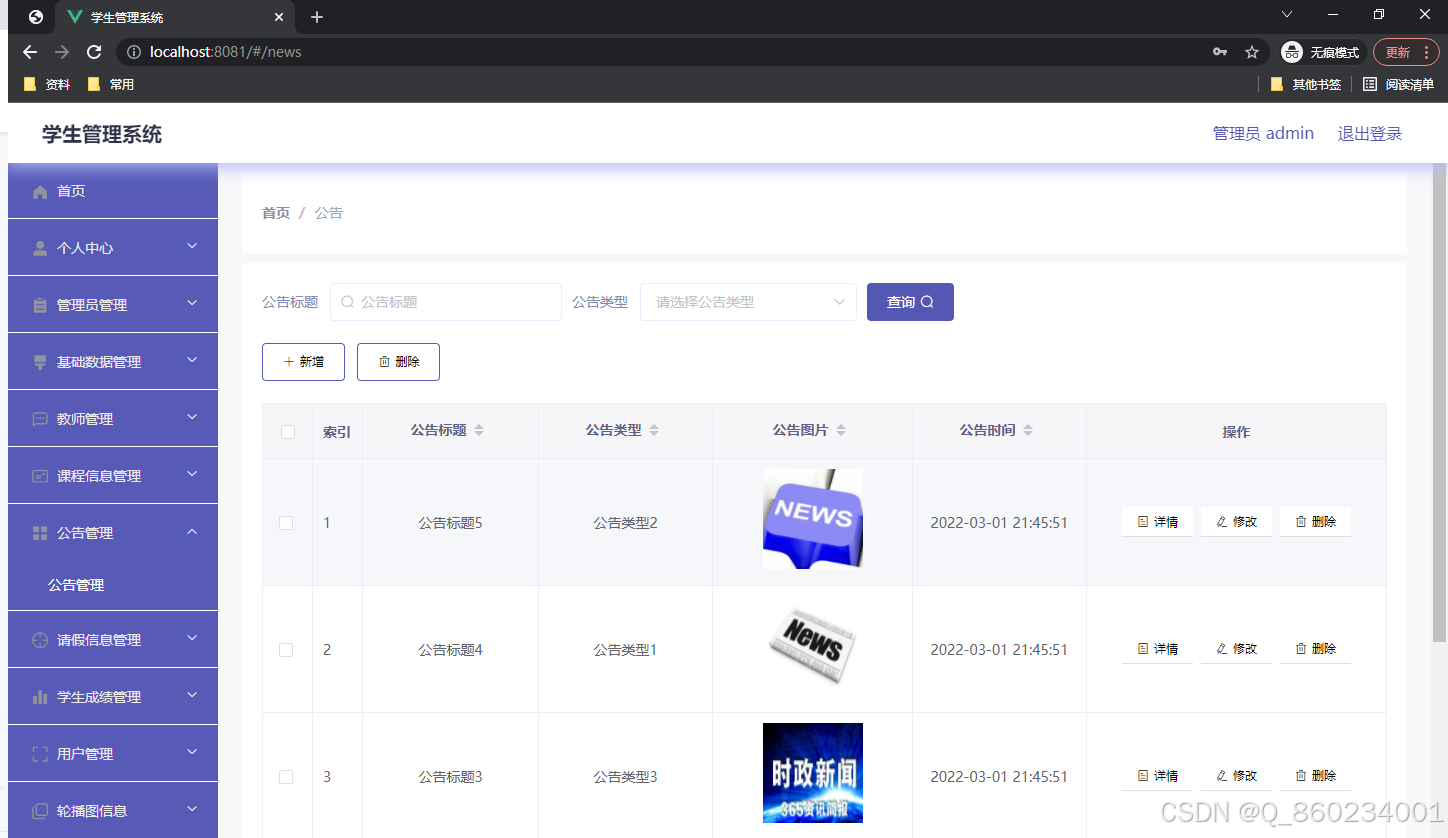1448x838 pixels.
Task: Open the 阅读清单 reading list
Action: click(1398, 85)
